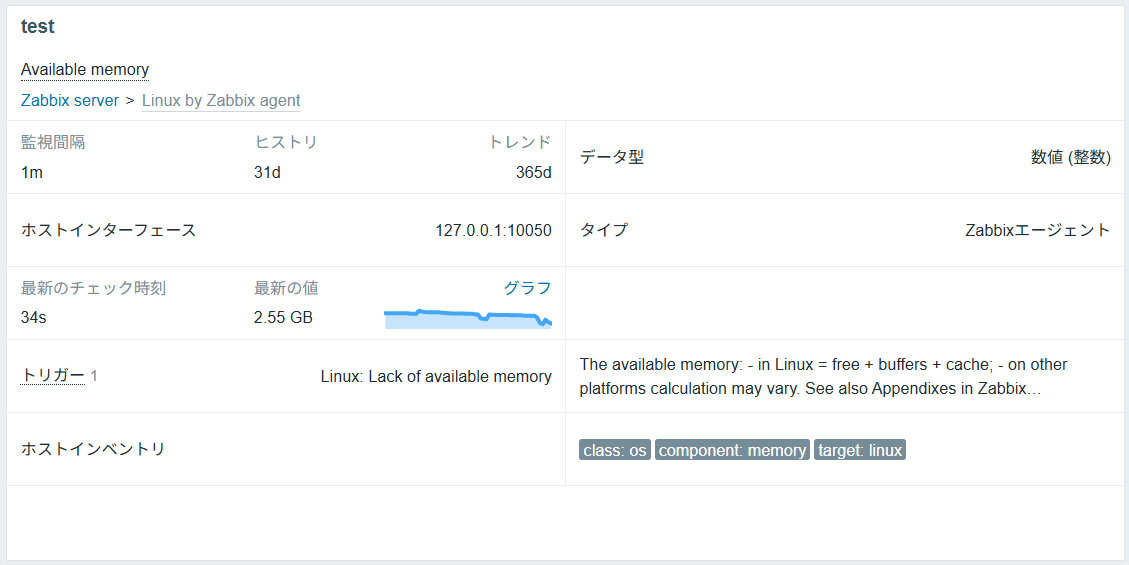The width and height of the screenshot is (1129, 565).
Task: Click the component: memory tag
Action: click(732, 451)
